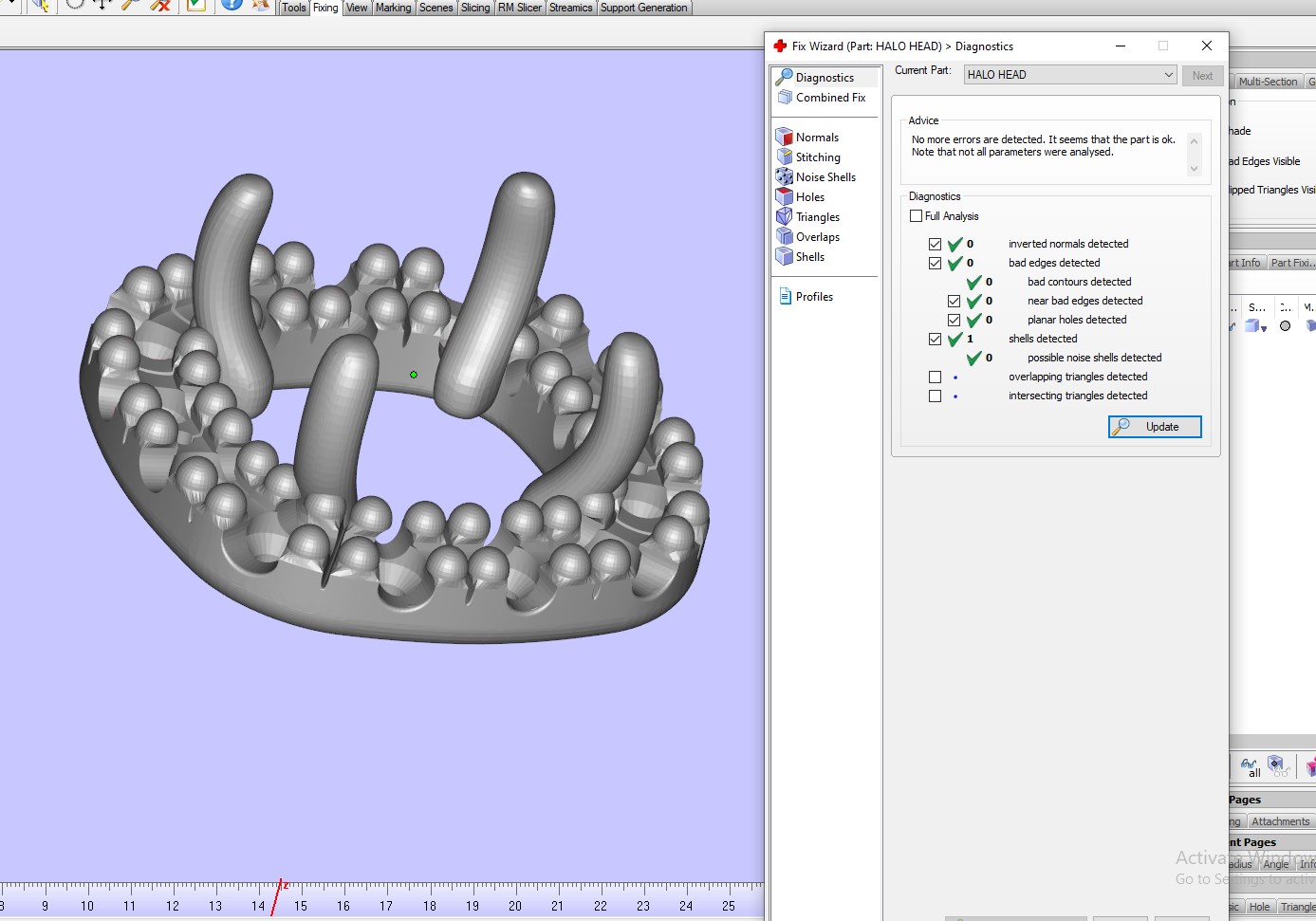Tick the intersecting triangles detected checkbox
The image size is (1316, 921).
tap(936, 396)
